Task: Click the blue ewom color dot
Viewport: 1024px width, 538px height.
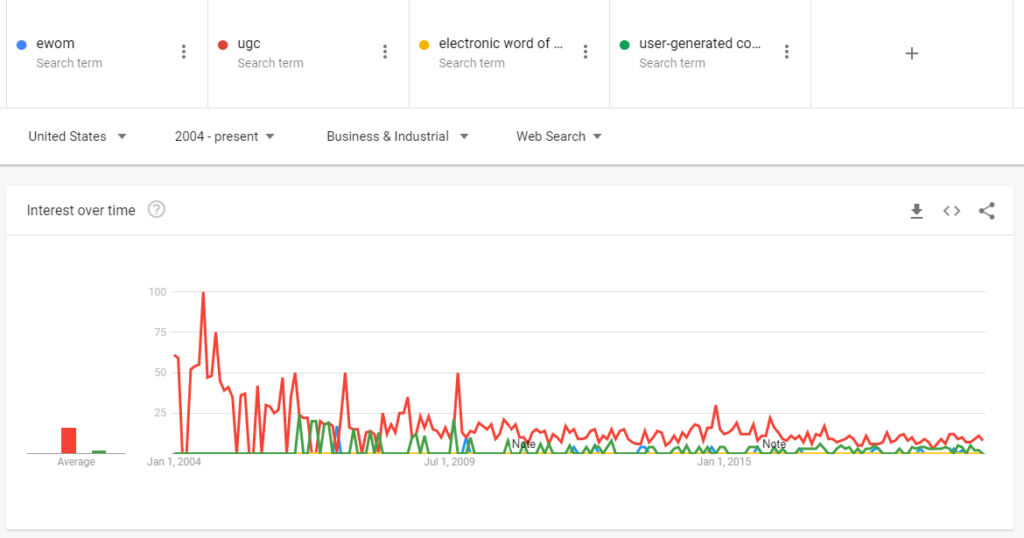Action: tap(22, 45)
